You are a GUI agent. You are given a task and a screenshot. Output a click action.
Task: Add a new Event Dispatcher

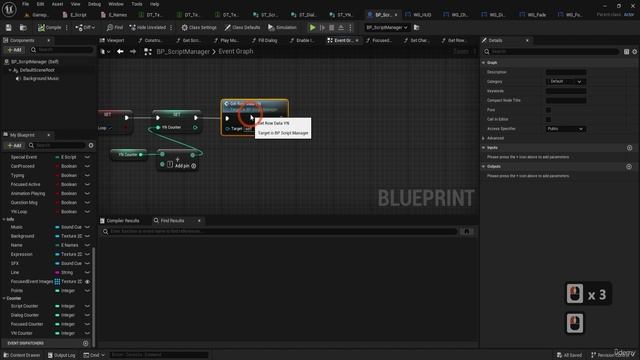click(x=85, y=343)
